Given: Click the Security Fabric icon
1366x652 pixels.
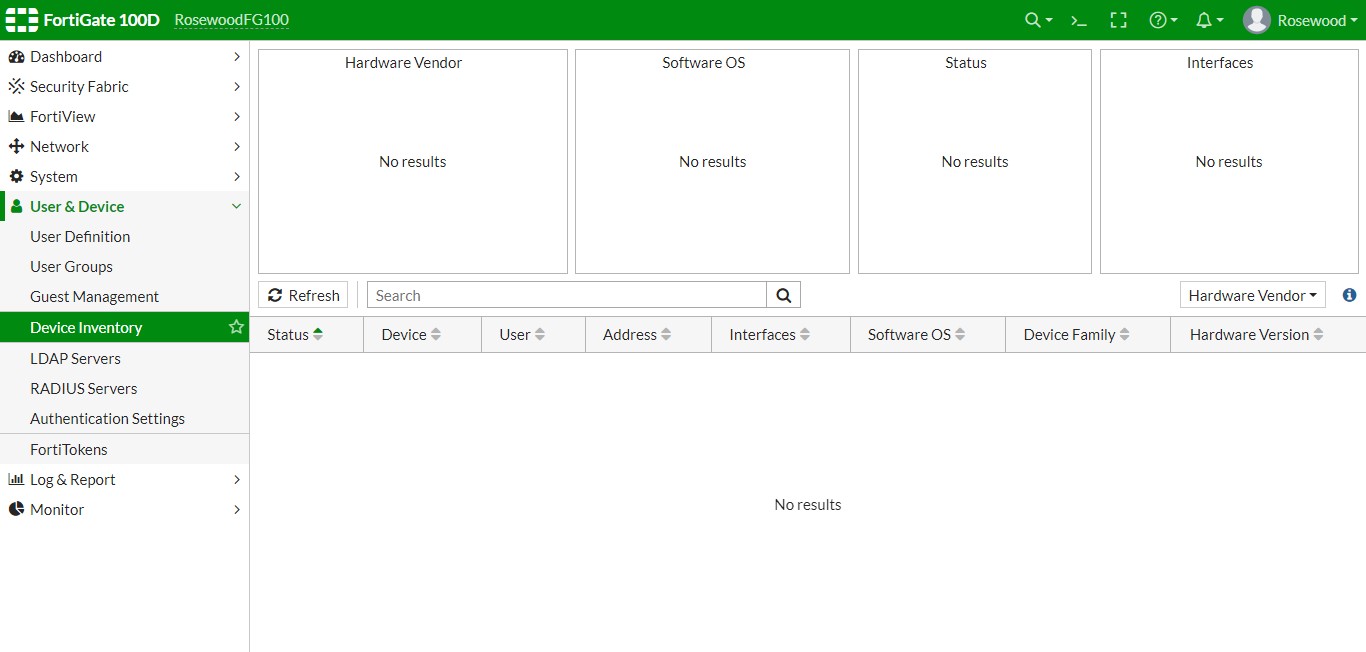Looking at the screenshot, I should click(16, 87).
